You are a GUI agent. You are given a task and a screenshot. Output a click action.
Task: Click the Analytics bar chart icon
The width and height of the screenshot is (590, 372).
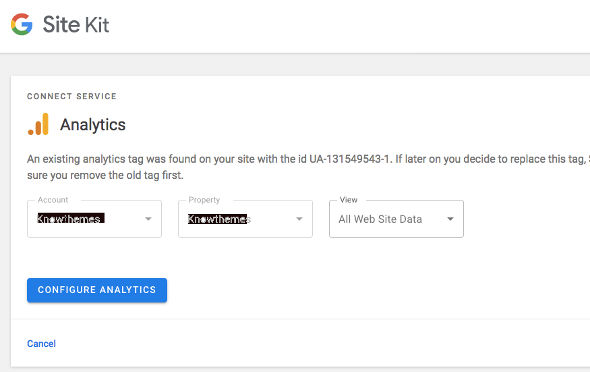(x=38, y=124)
